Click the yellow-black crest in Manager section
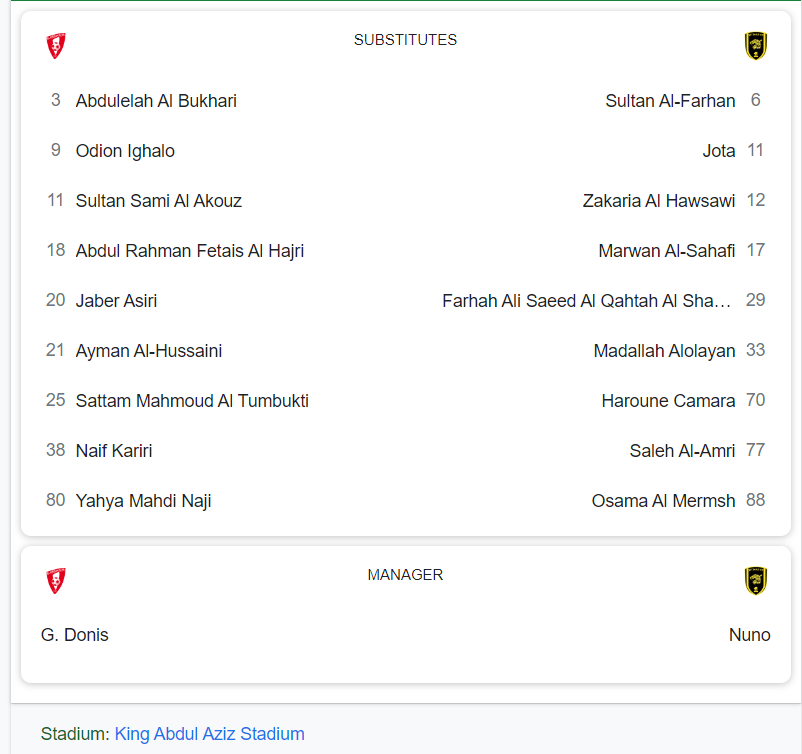 pyautogui.click(x=755, y=581)
